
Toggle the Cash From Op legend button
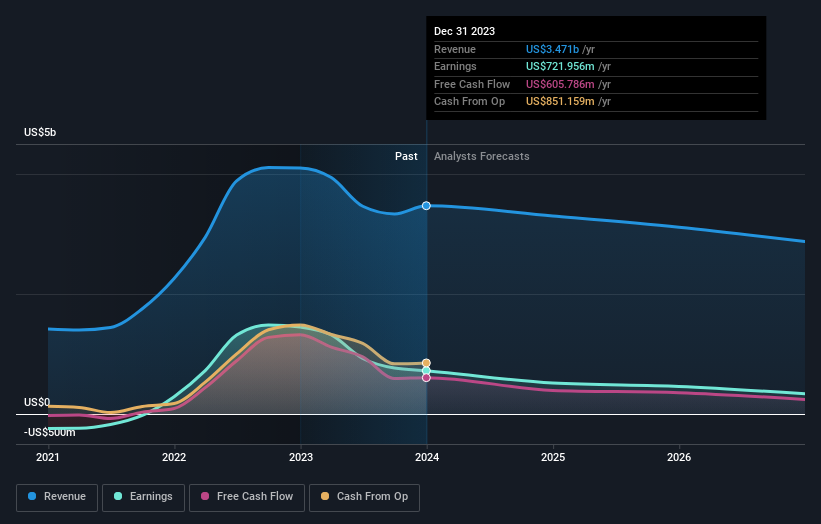coord(364,497)
